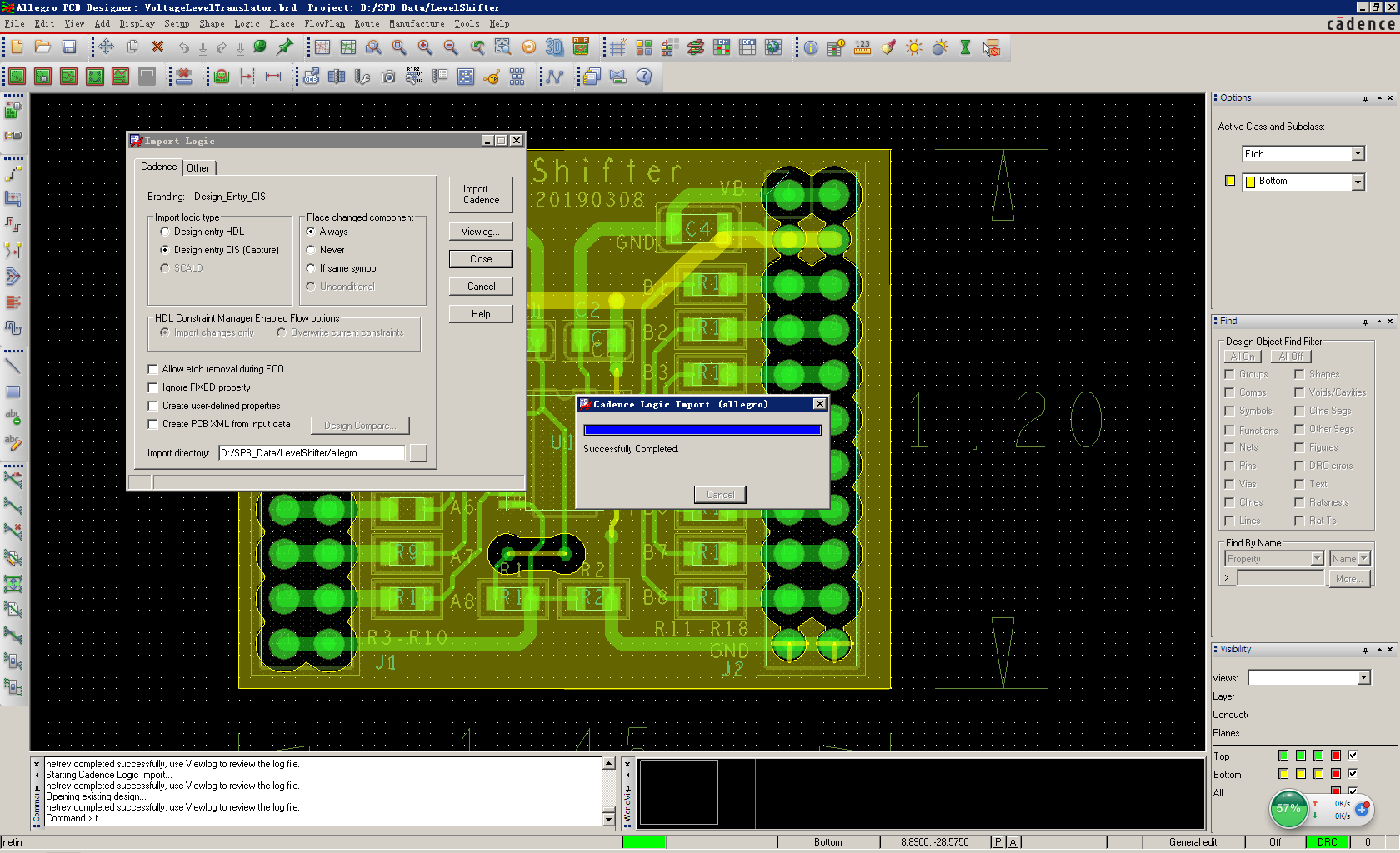The width and height of the screenshot is (1400, 853).
Task: Expand the arrow button below Property dropdown
Action: 1227,578
